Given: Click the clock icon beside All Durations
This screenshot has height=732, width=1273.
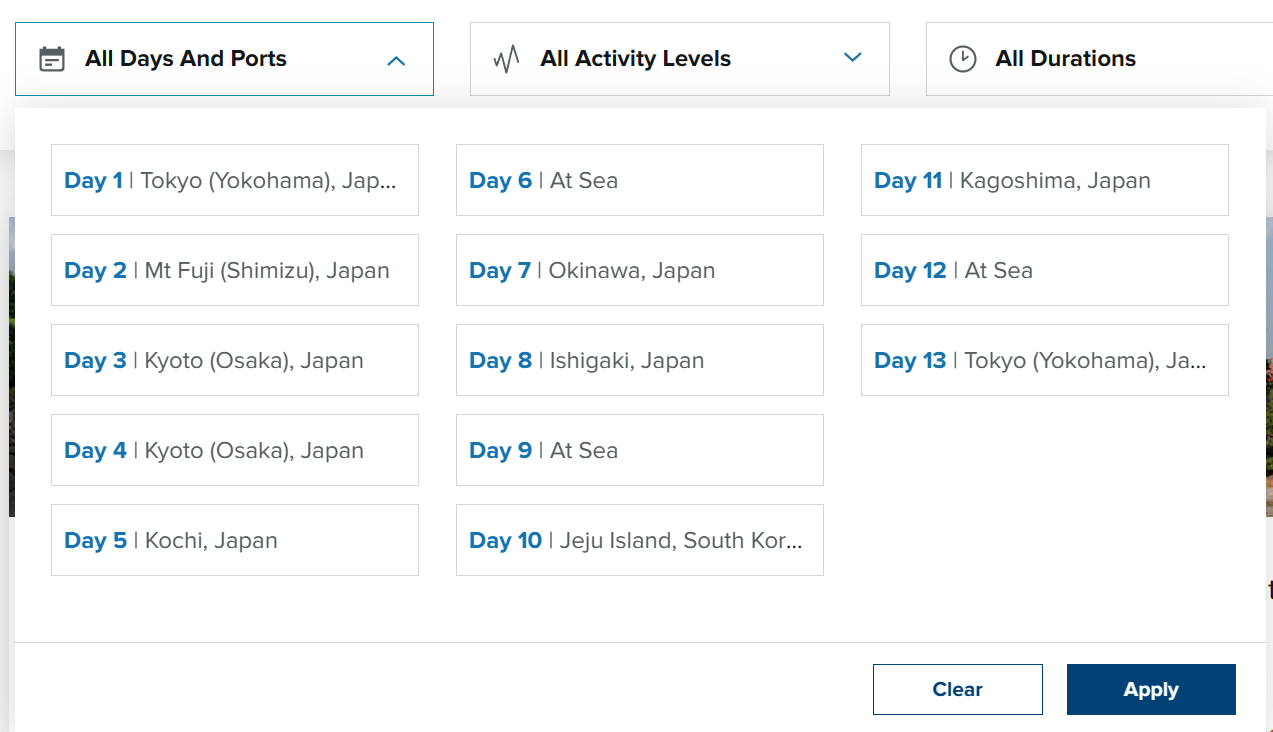Looking at the screenshot, I should 962,59.
